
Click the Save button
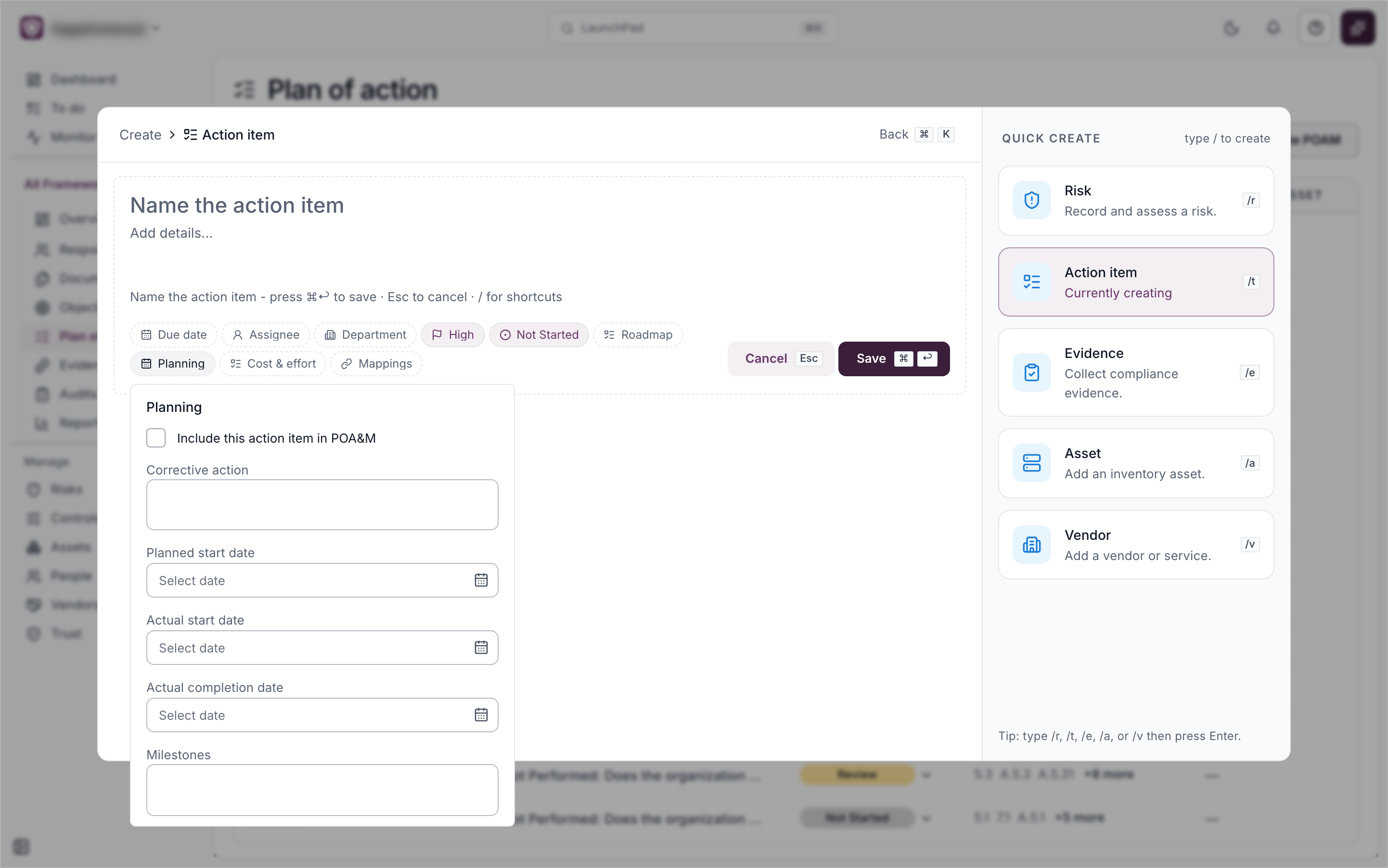pos(894,359)
